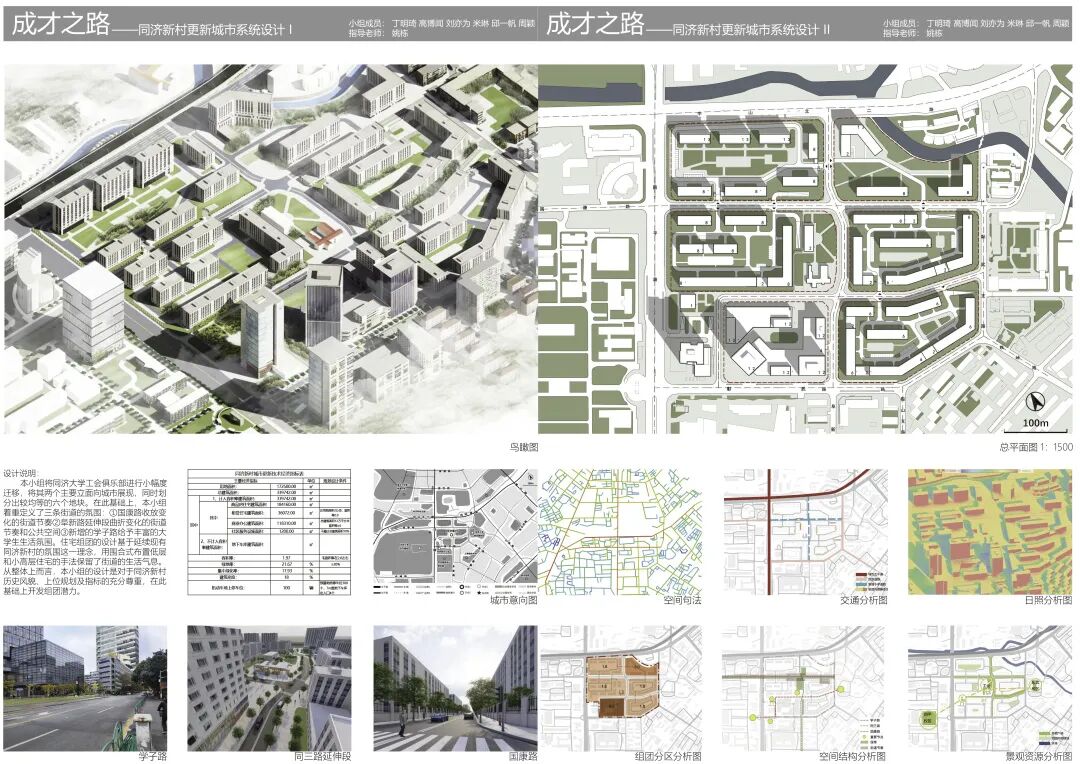Click the 同三路延伸段 caption

(x=322, y=756)
